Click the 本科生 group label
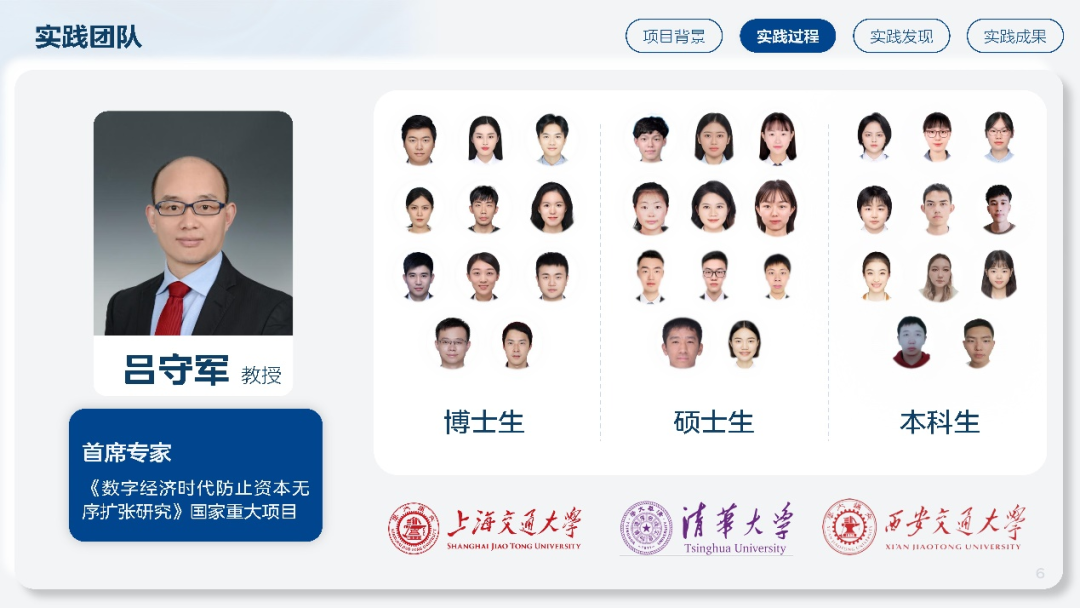The width and height of the screenshot is (1080, 608). 939,421
